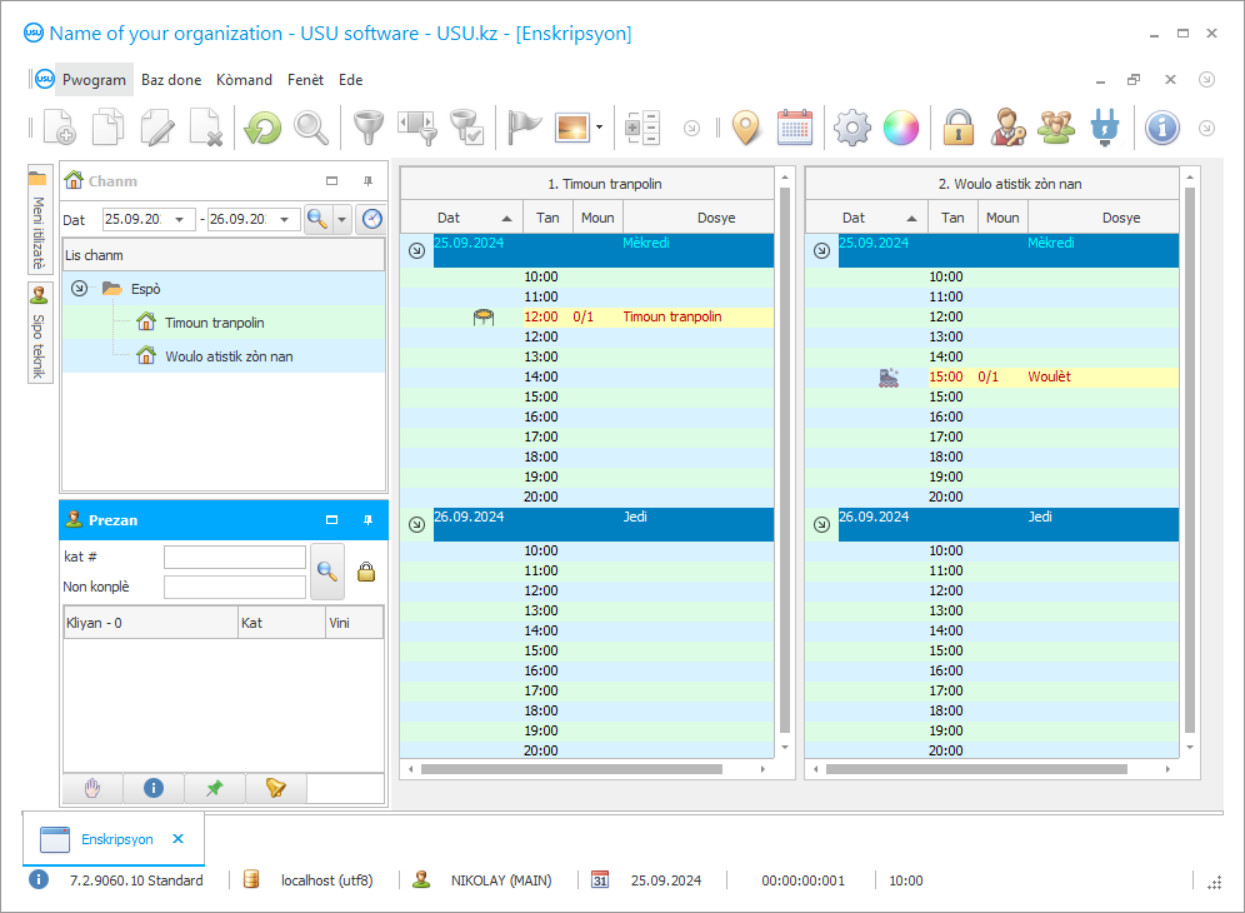Click the map location pin icon

click(x=746, y=128)
